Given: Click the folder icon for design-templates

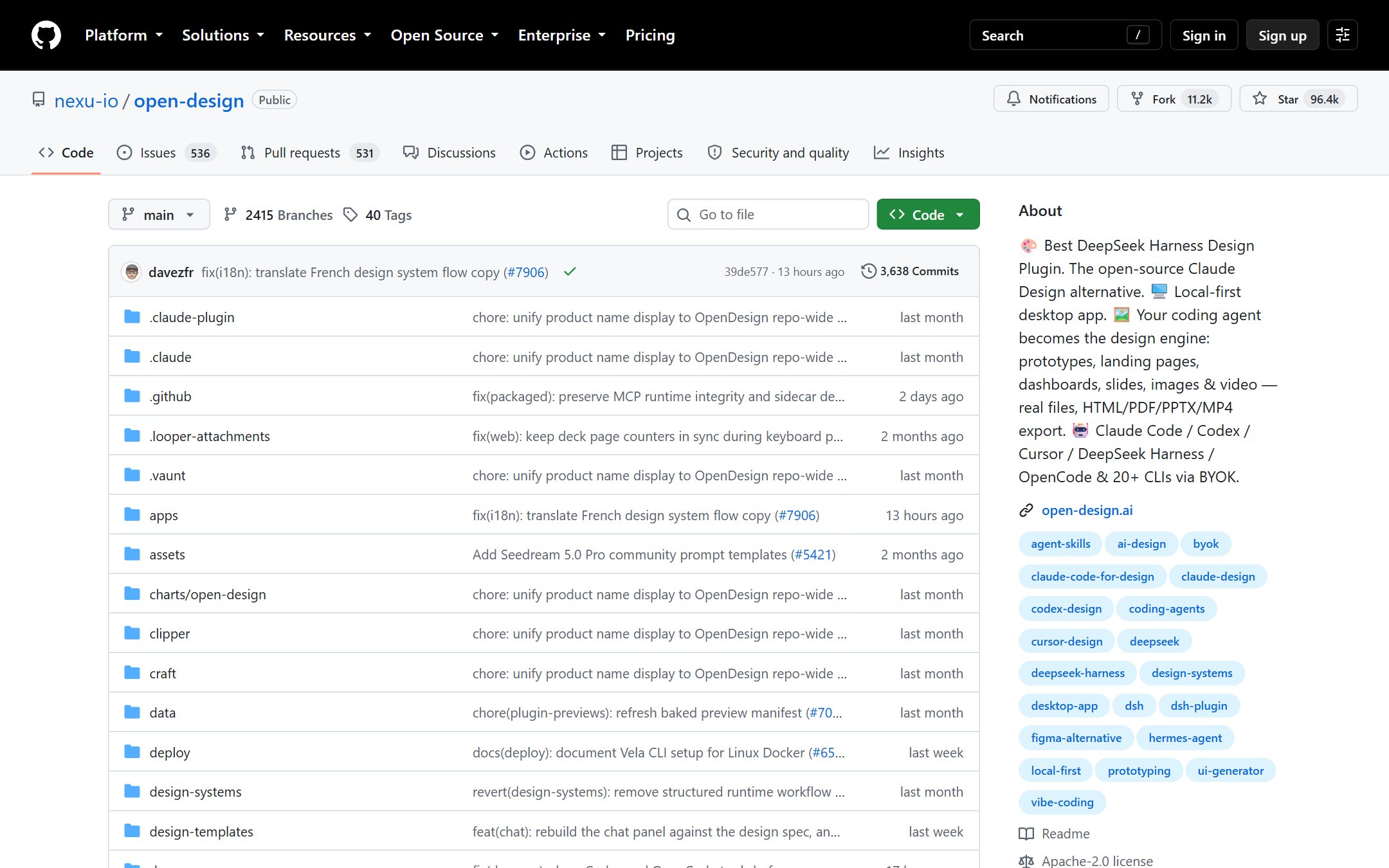Looking at the screenshot, I should 132,831.
